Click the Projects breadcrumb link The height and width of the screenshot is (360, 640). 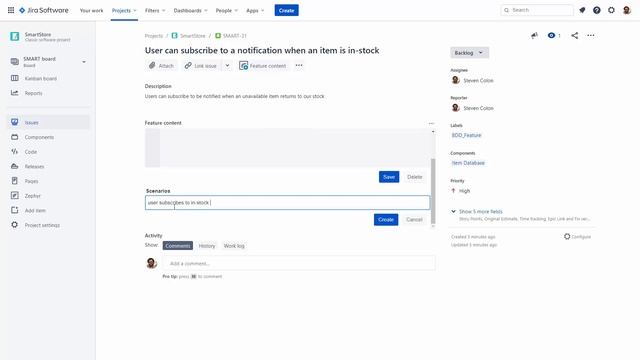[x=154, y=36]
